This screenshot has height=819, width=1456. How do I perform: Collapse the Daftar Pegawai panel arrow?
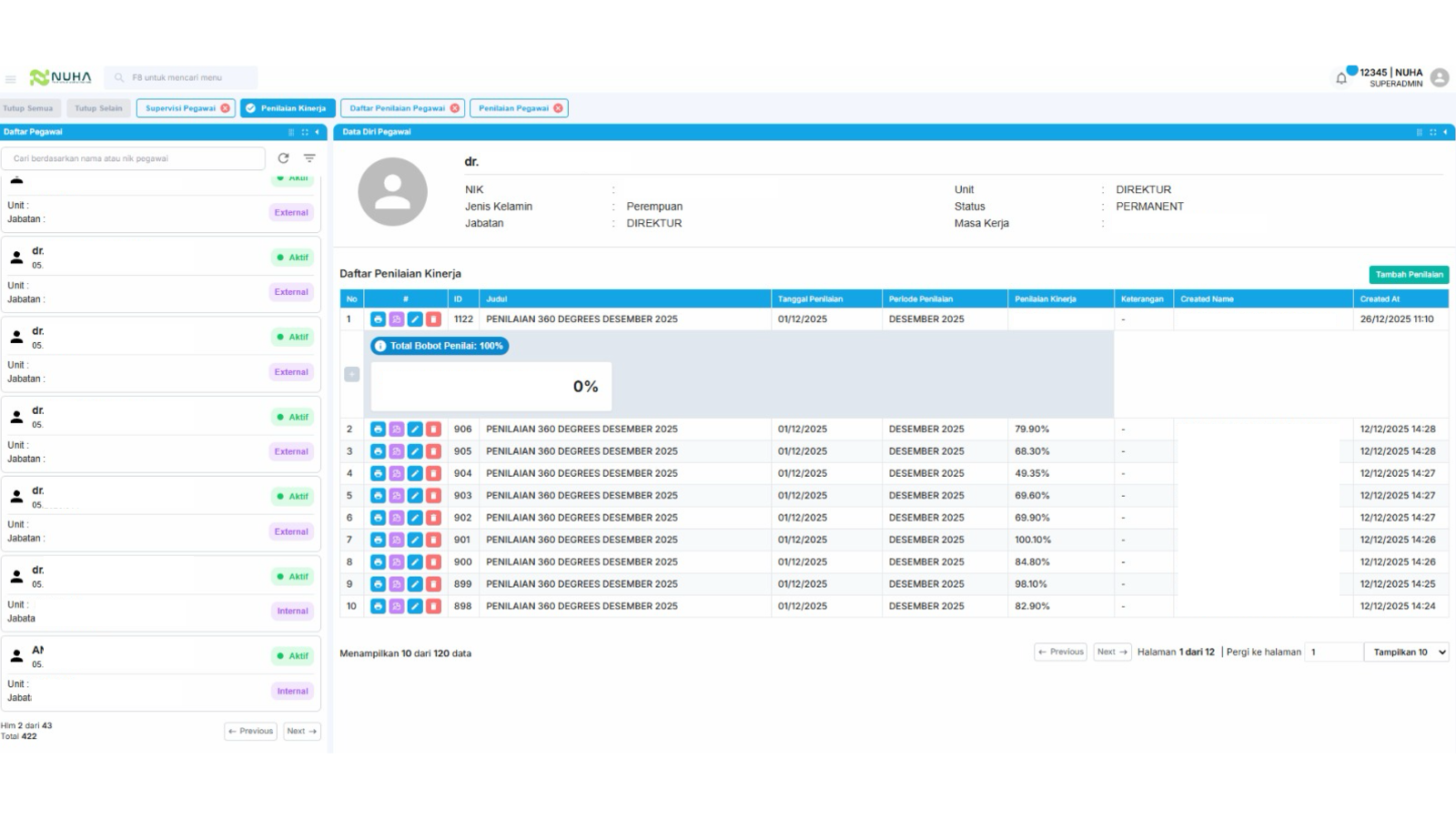317,132
